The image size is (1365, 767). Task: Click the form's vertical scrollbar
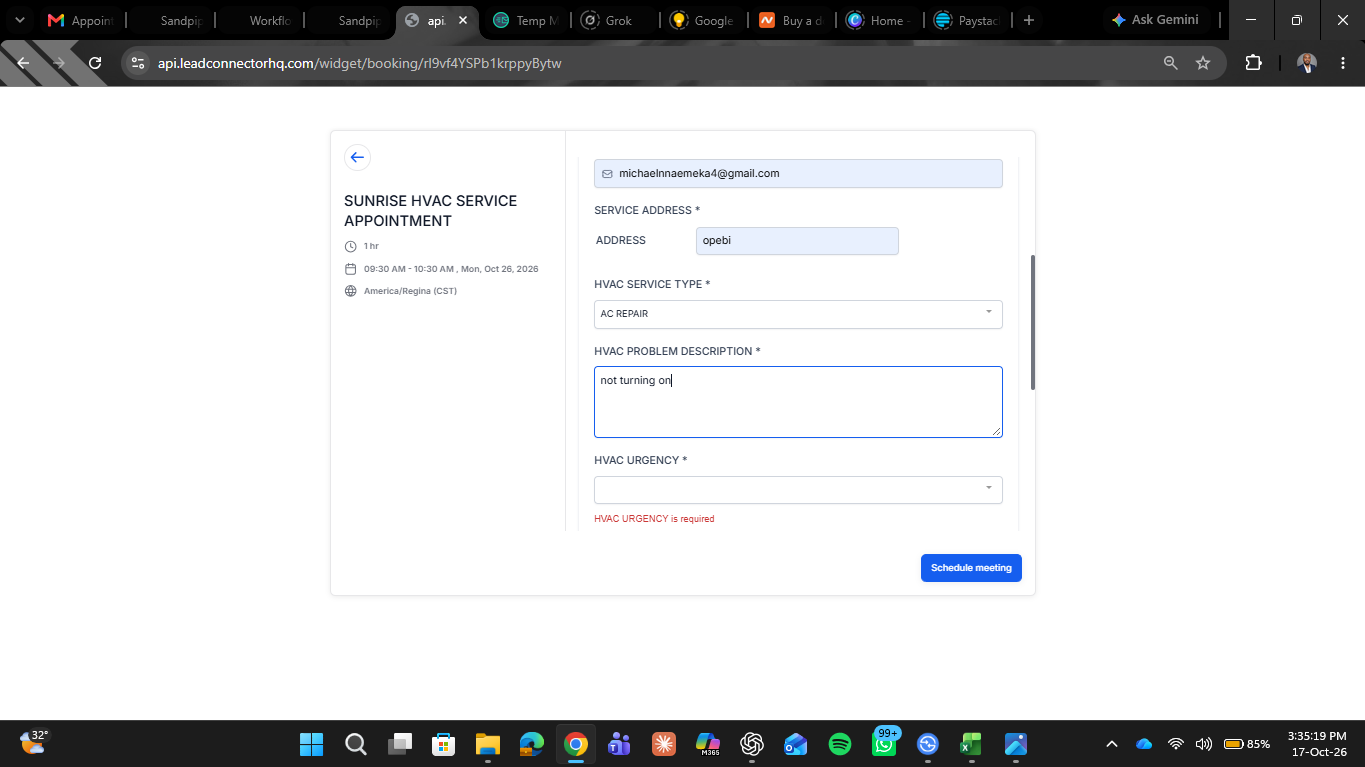coord(1033,322)
